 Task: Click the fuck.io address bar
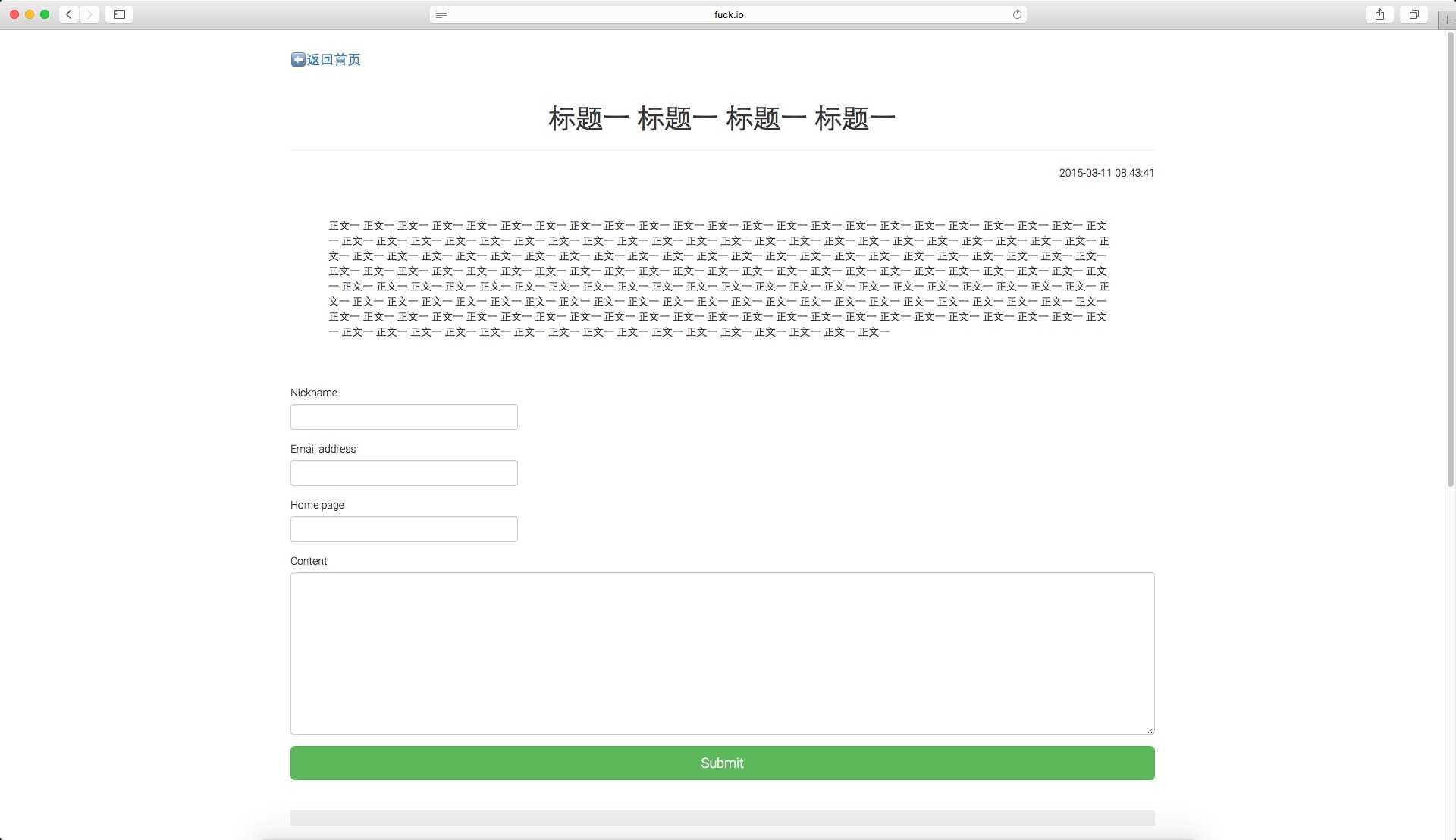(728, 14)
